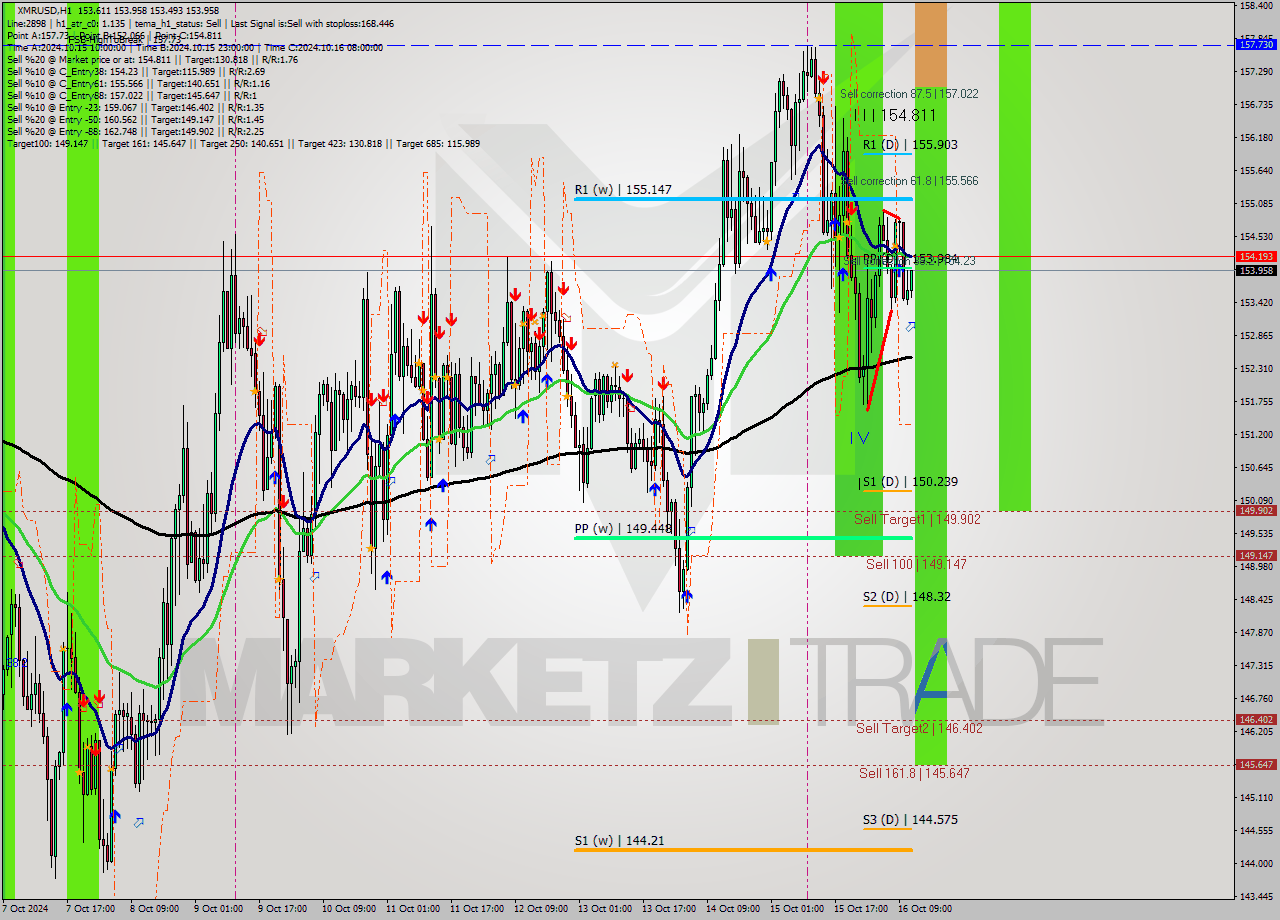Click the 'Sell 161.8 | 145.647' label
The height and width of the screenshot is (920, 1280).
(x=914, y=773)
